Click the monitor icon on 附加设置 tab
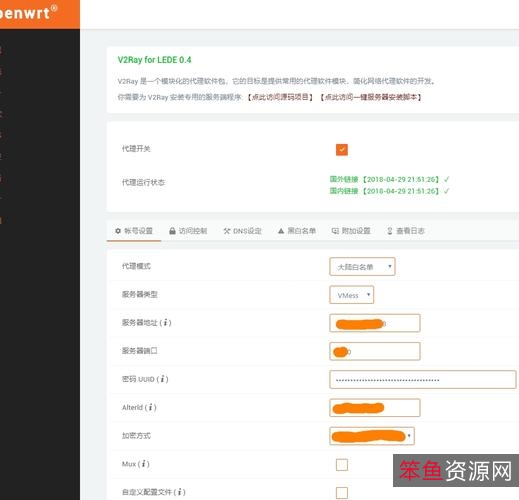 (x=335, y=231)
